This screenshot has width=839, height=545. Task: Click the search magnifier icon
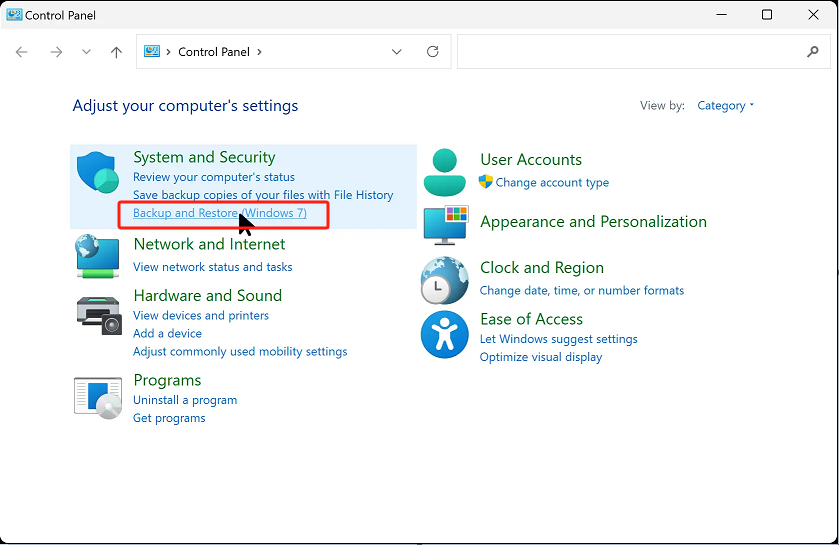pos(813,51)
